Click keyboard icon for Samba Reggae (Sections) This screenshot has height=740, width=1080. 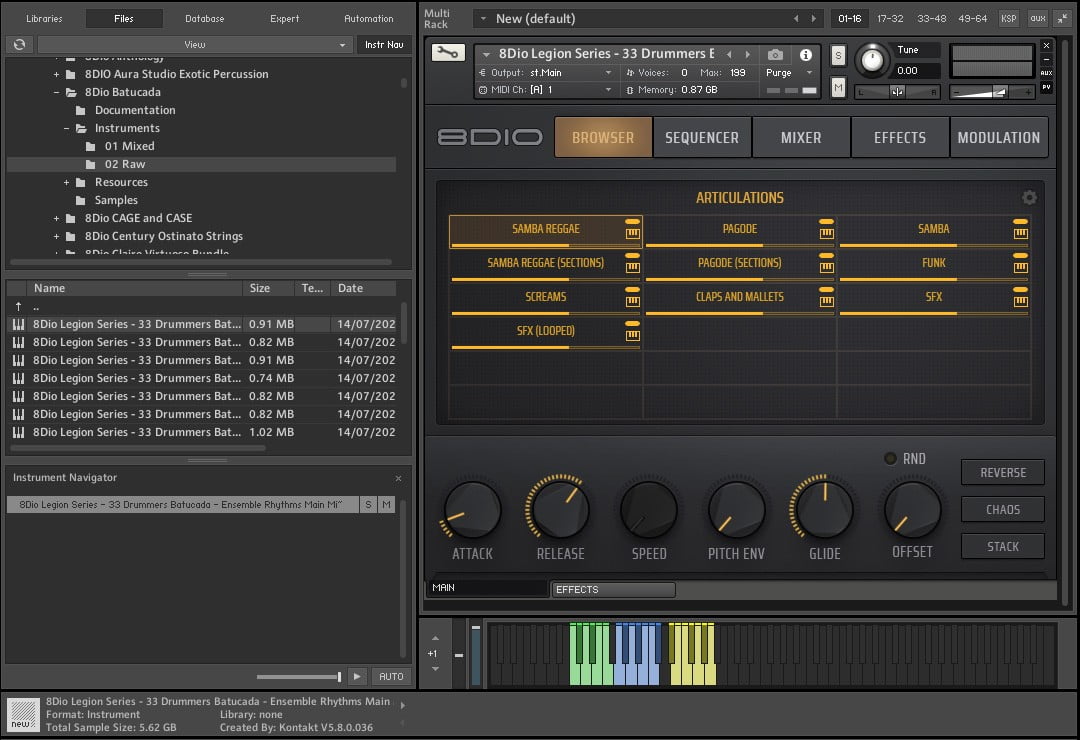(x=632, y=267)
